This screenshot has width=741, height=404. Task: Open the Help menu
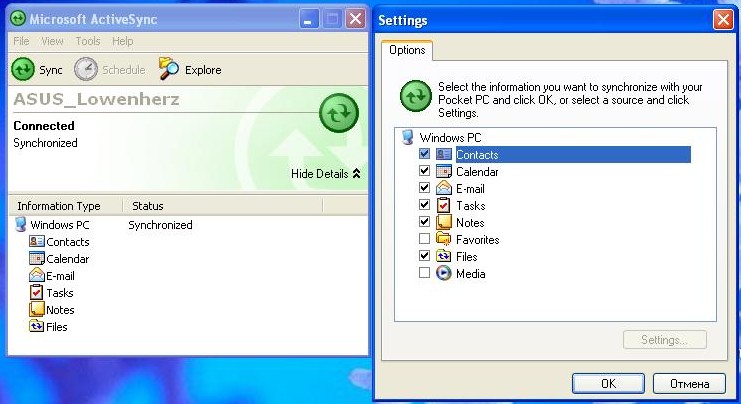[x=122, y=41]
